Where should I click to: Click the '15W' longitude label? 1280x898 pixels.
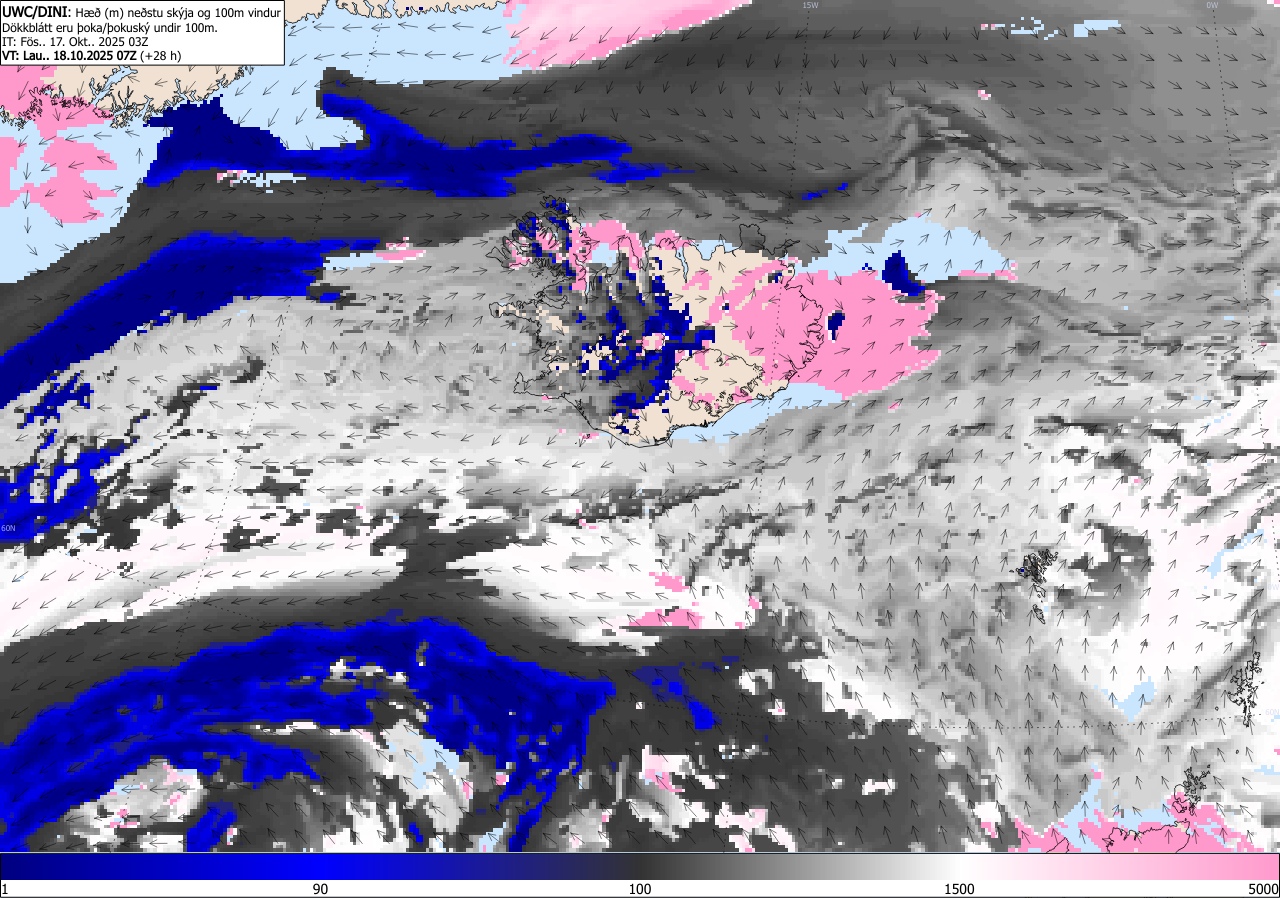[810, 5]
